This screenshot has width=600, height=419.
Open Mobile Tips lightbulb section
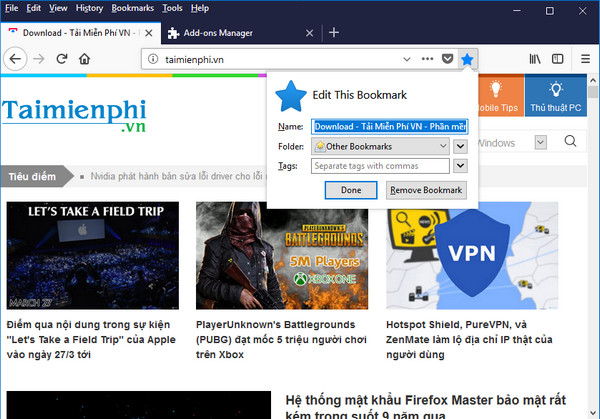tap(501, 96)
